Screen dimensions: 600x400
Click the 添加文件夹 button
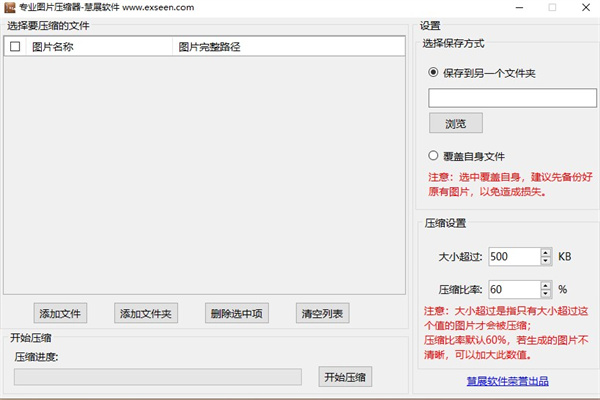click(x=146, y=314)
